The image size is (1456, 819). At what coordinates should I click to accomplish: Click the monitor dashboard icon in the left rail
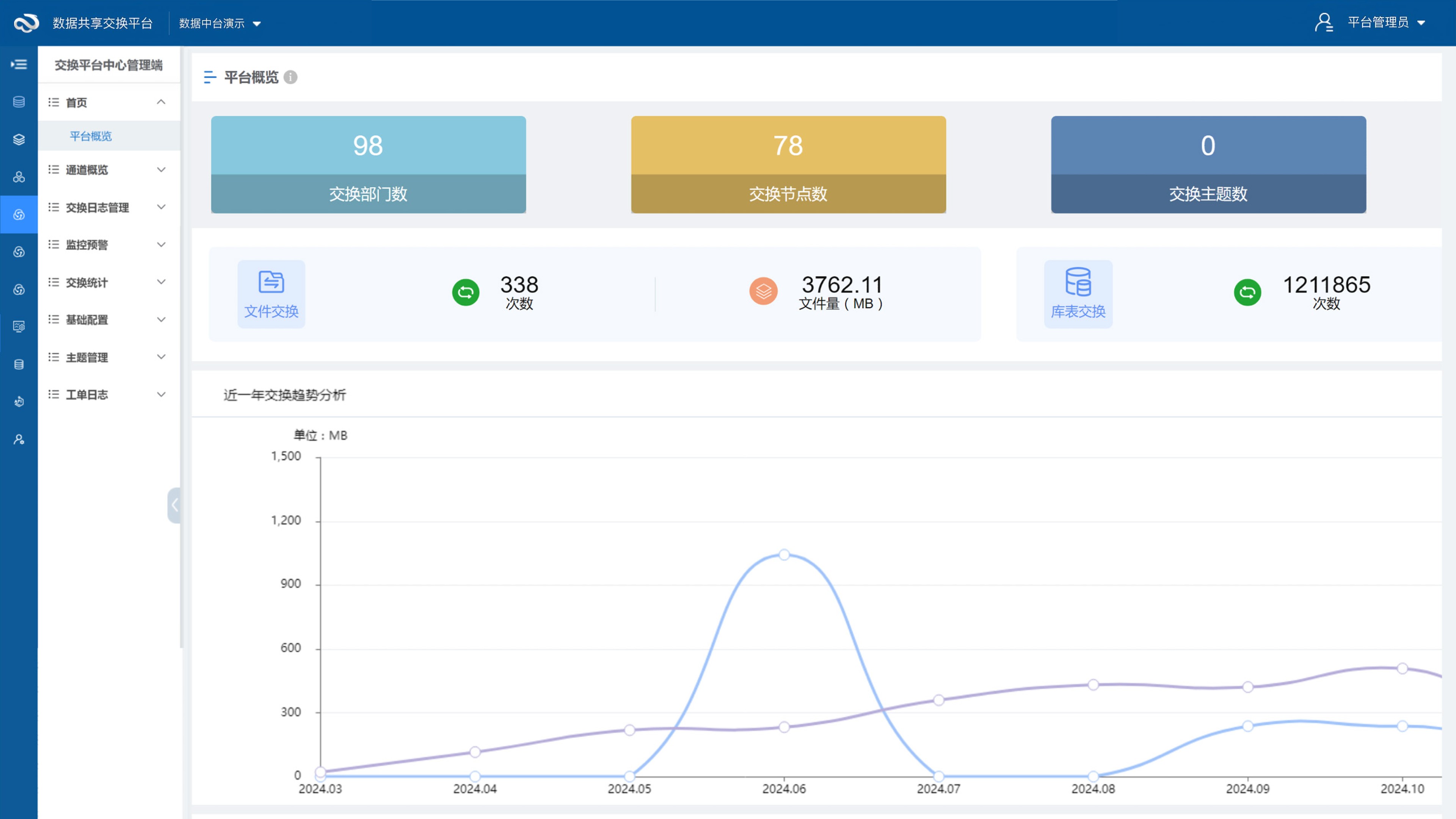[x=19, y=327]
